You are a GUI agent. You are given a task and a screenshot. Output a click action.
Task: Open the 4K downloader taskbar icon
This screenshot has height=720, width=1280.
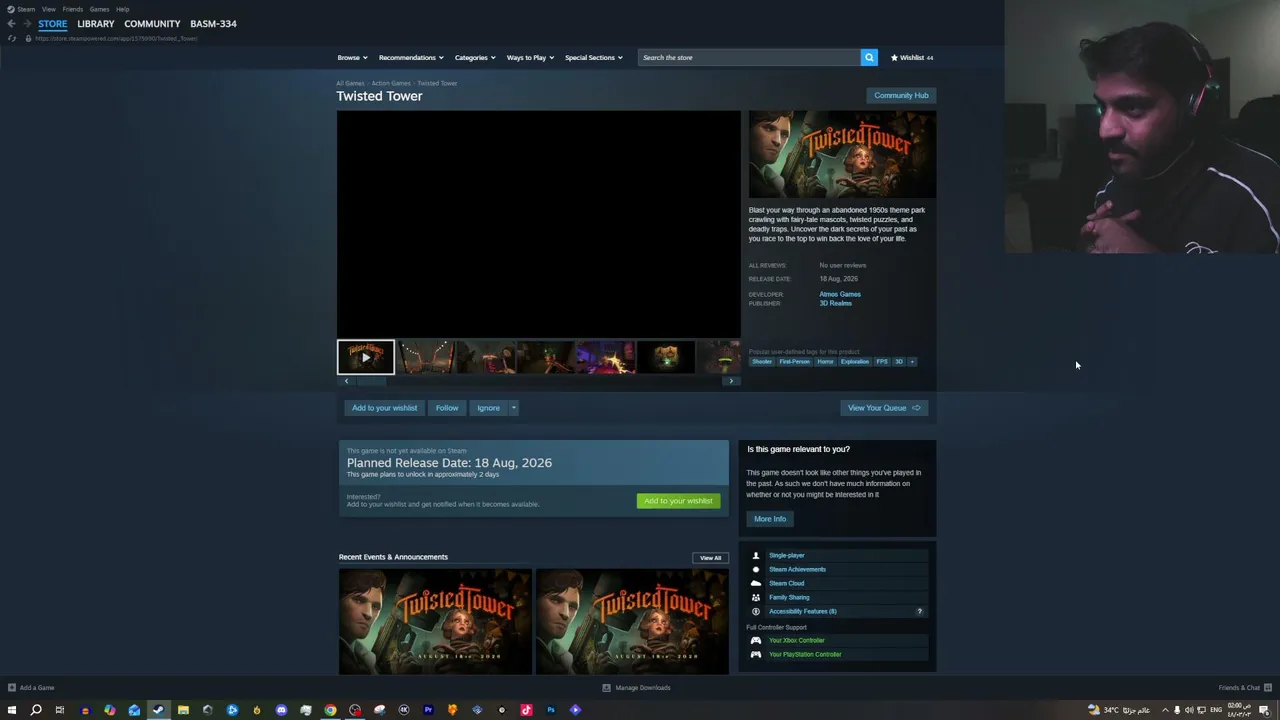coord(404,710)
